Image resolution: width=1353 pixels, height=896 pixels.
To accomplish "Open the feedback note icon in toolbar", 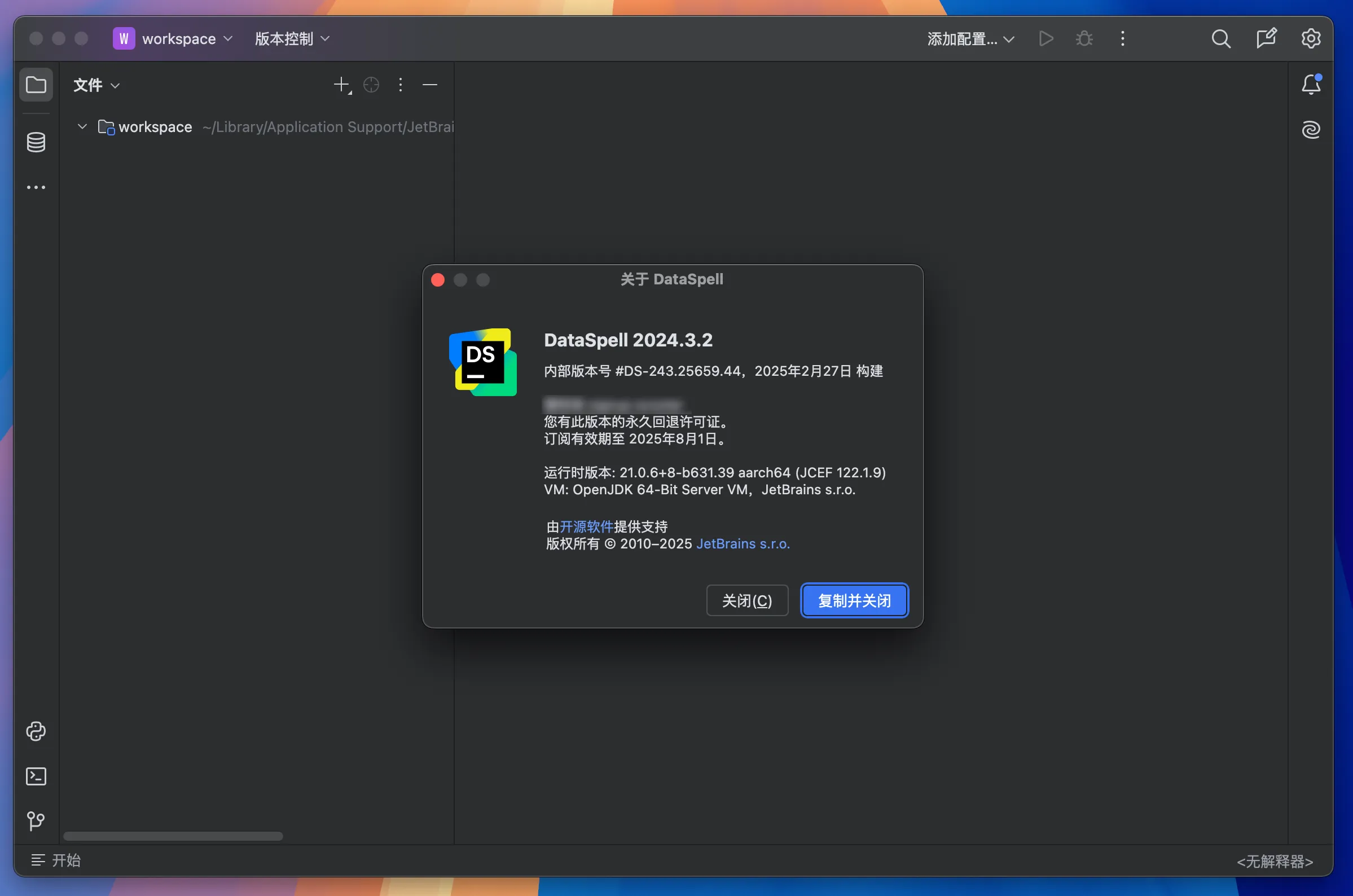I will coord(1266,38).
